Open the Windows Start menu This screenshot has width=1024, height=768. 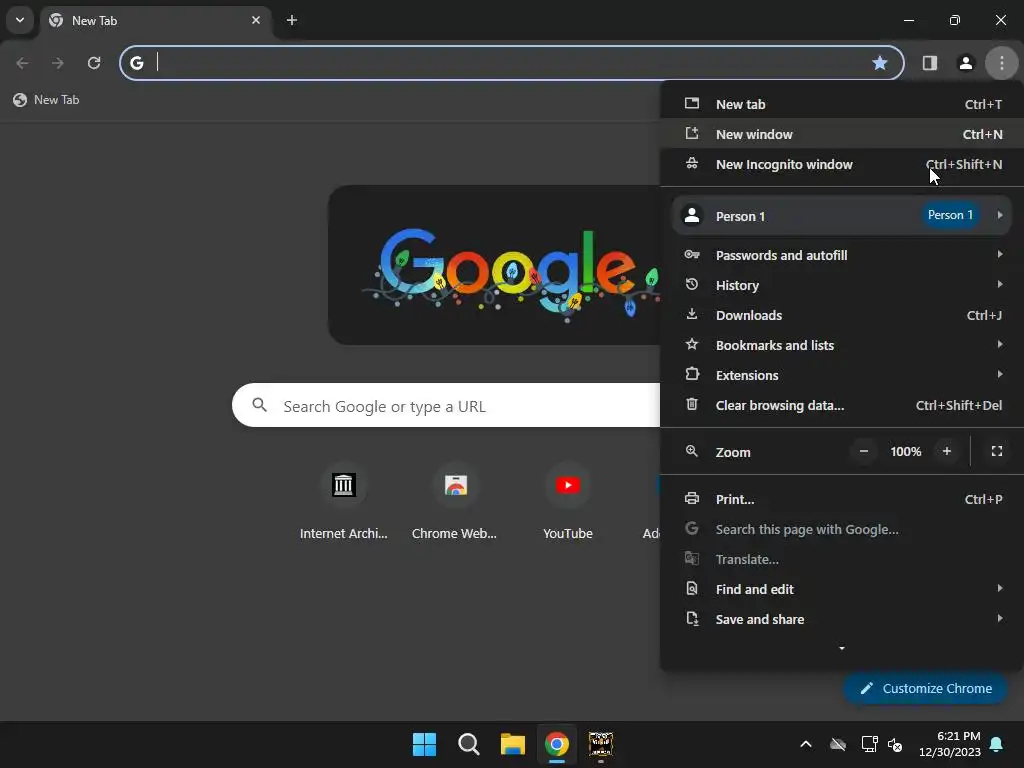click(x=424, y=744)
